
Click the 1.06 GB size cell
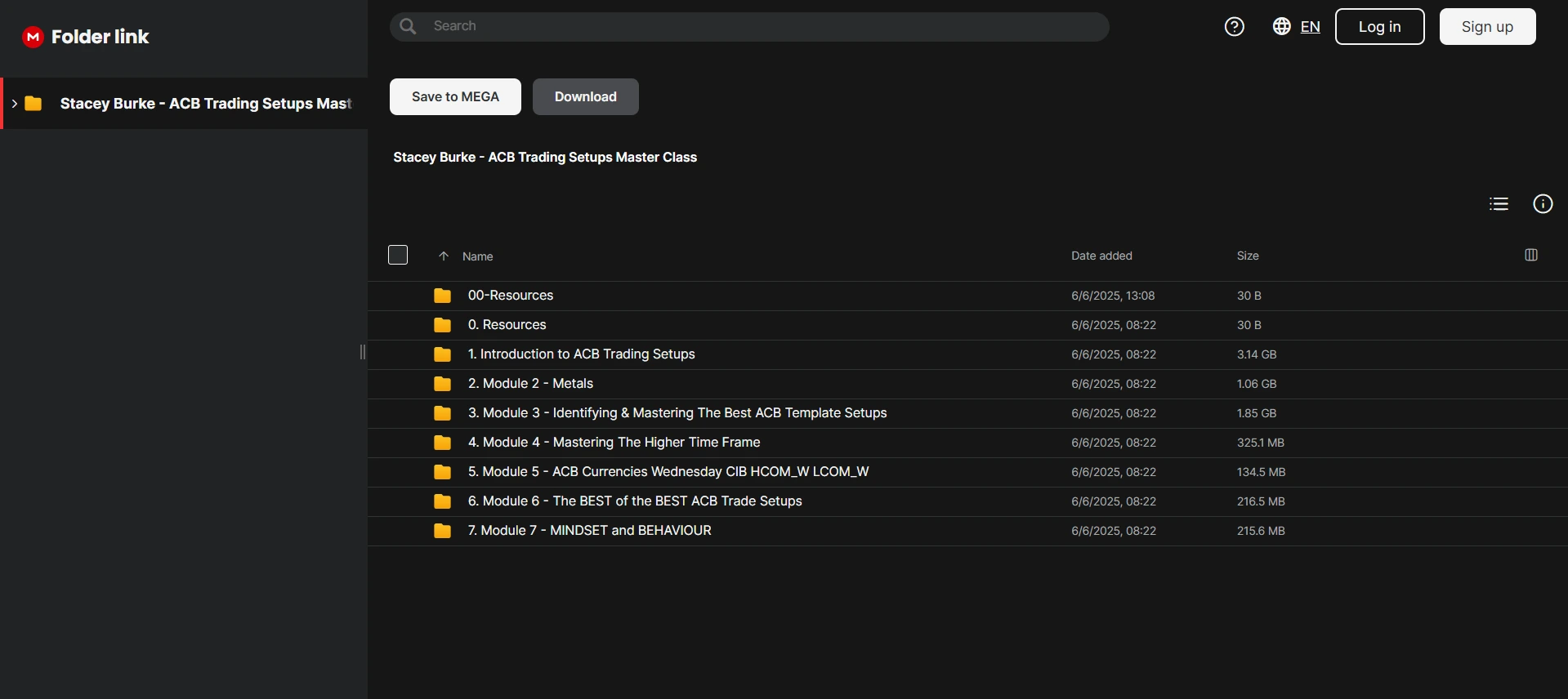[x=1257, y=384]
